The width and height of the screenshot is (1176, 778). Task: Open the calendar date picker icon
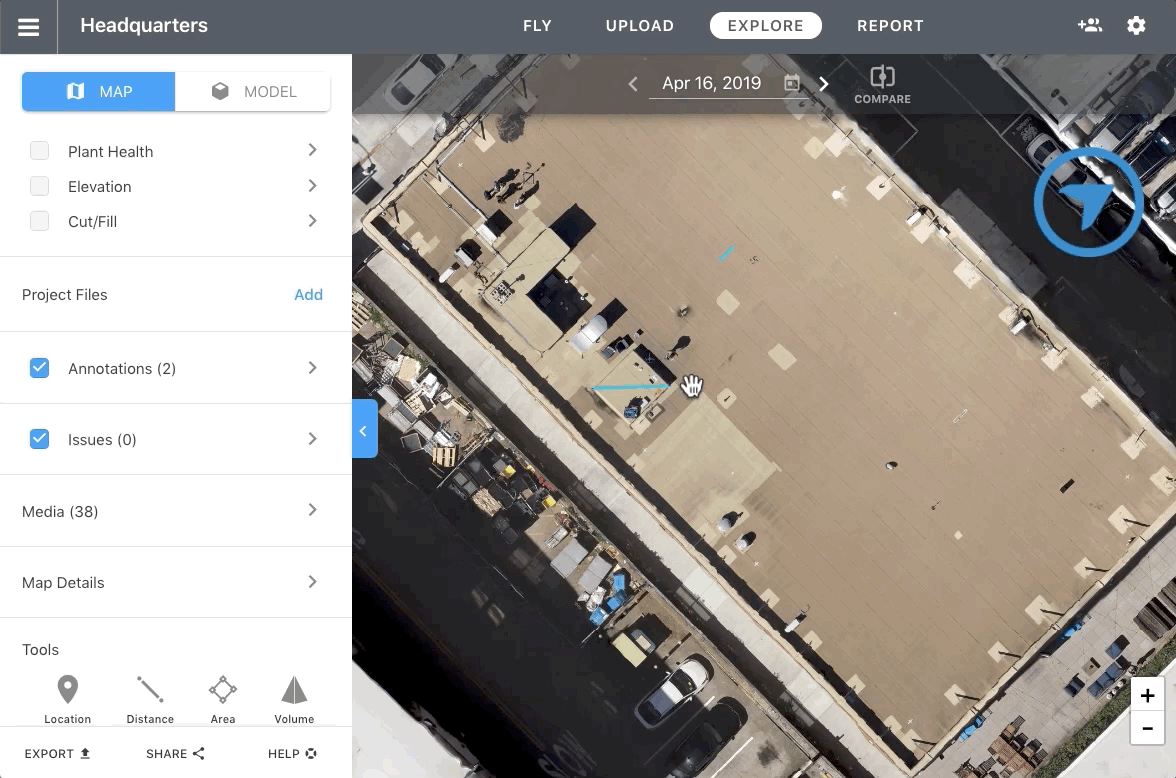coord(792,83)
